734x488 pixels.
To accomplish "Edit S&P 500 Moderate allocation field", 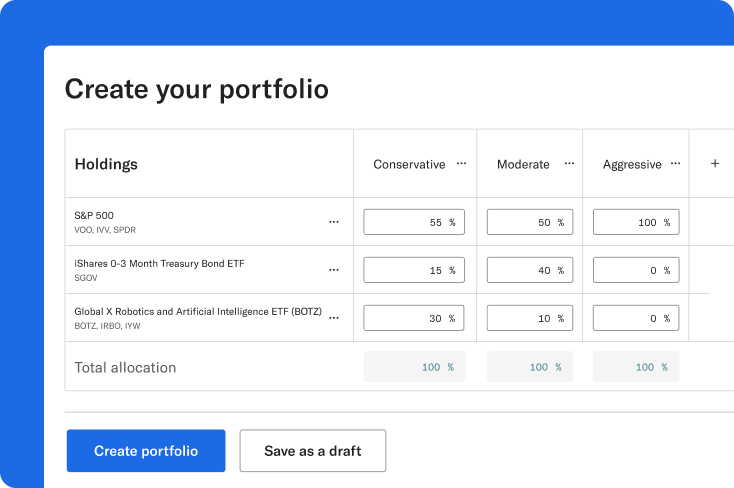I will [529, 222].
